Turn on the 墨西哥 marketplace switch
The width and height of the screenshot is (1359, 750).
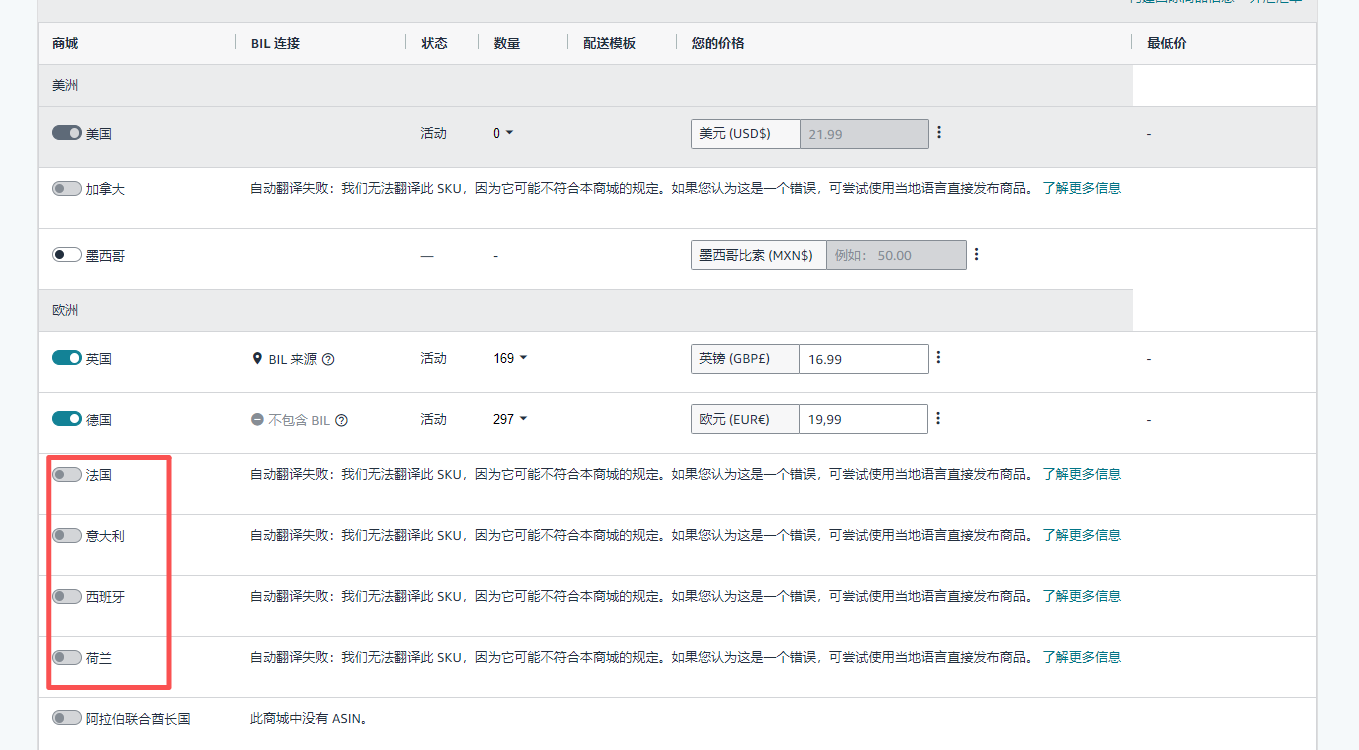[x=67, y=255]
